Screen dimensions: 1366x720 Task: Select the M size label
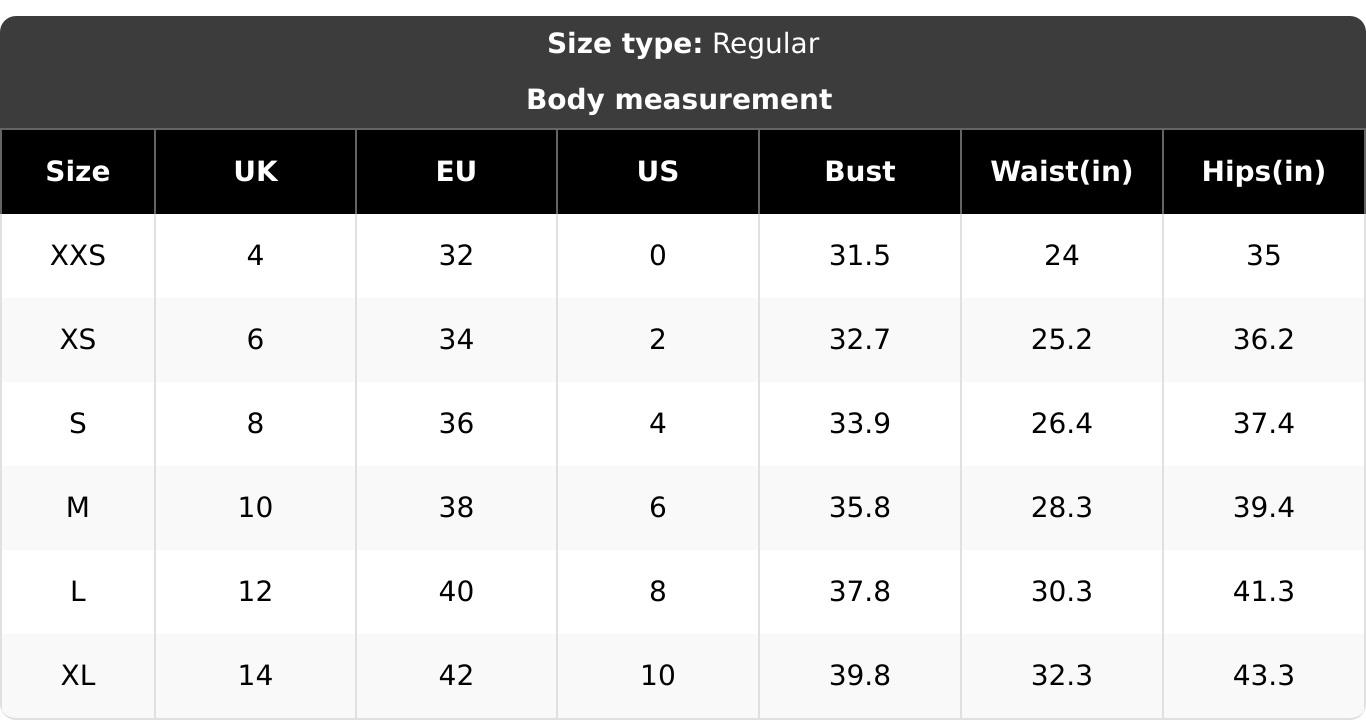[x=78, y=508]
